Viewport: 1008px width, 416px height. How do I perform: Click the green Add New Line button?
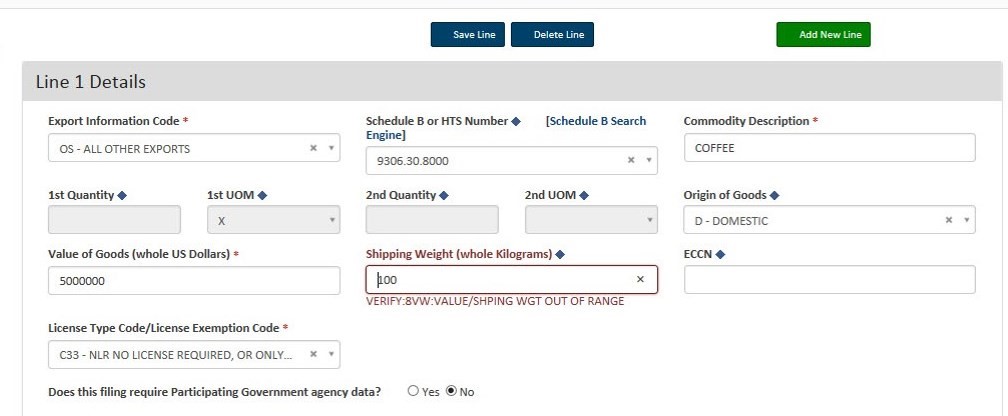824,35
